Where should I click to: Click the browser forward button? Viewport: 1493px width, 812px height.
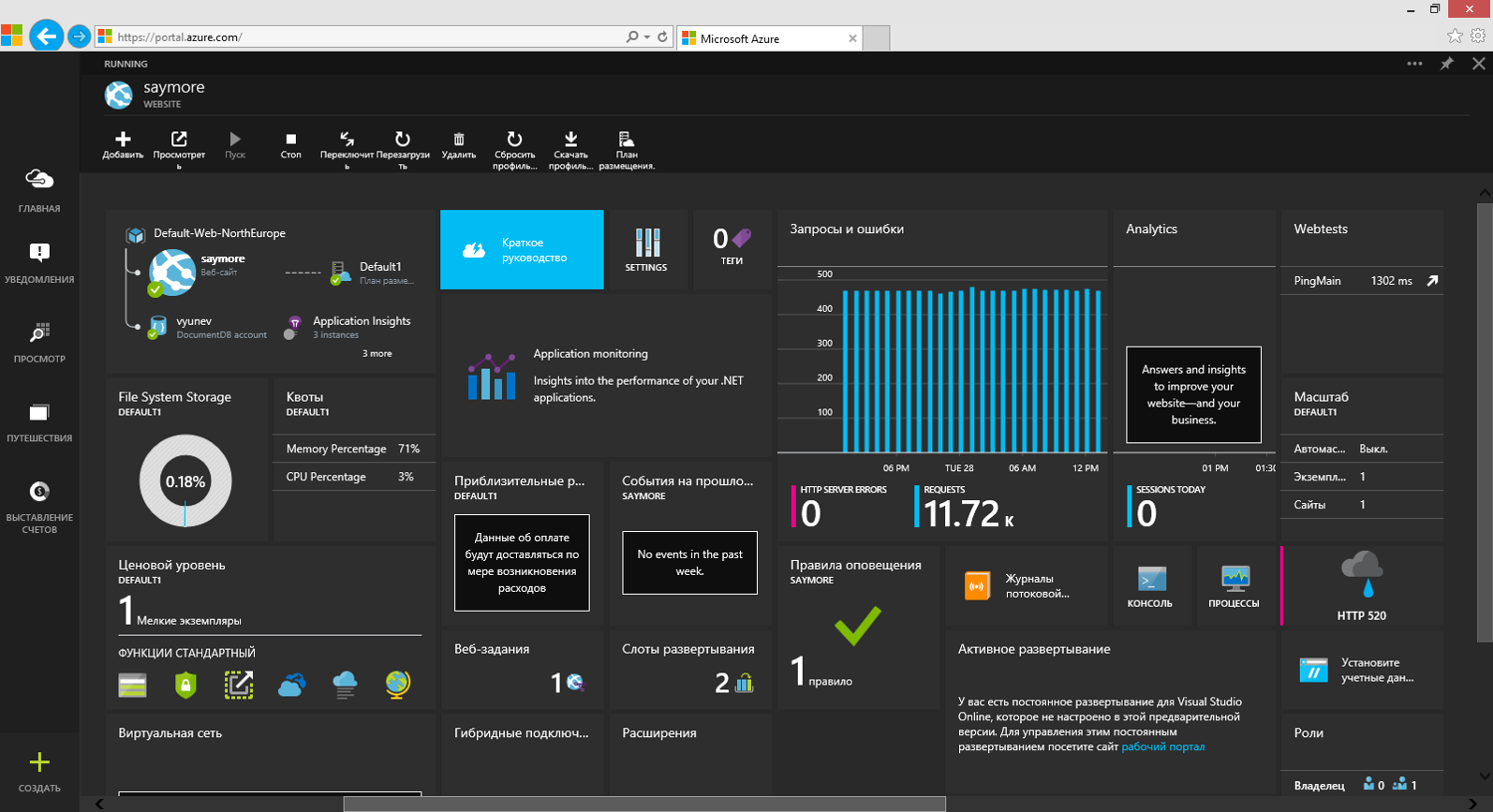click(80, 37)
